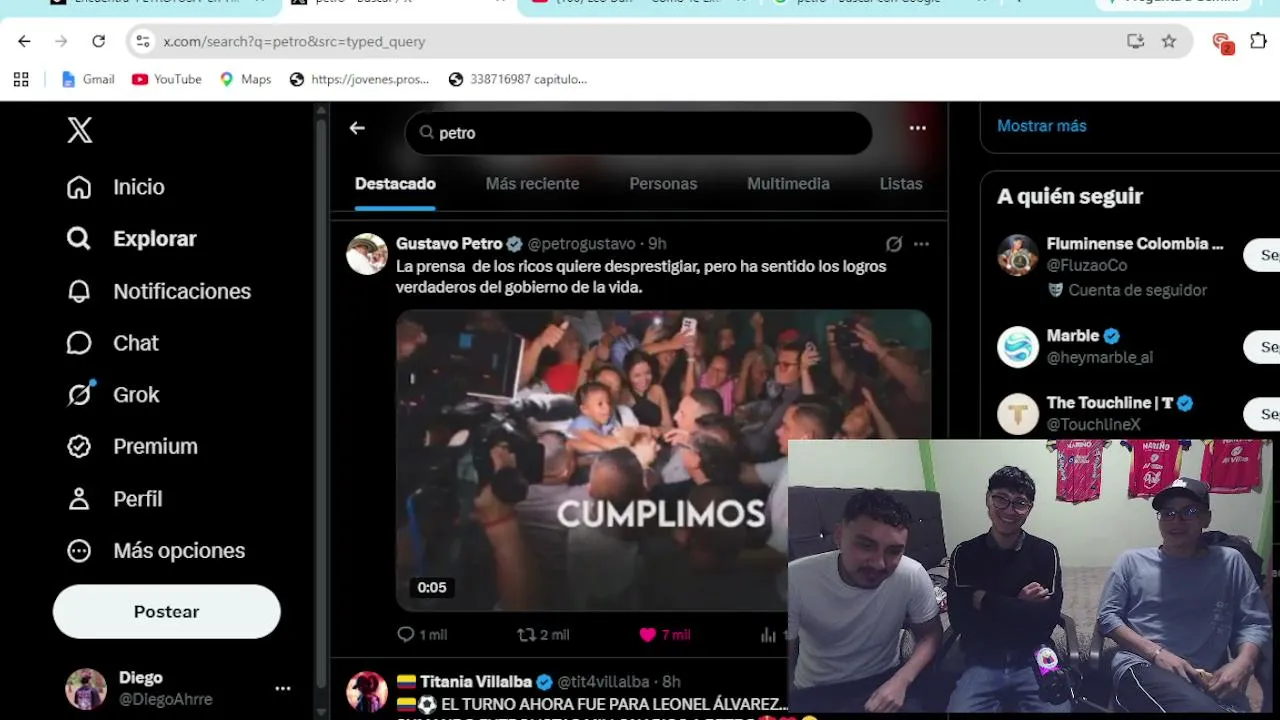The height and width of the screenshot is (720, 1280).
Task: Open the Maps bookmark
Action: tap(245, 79)
